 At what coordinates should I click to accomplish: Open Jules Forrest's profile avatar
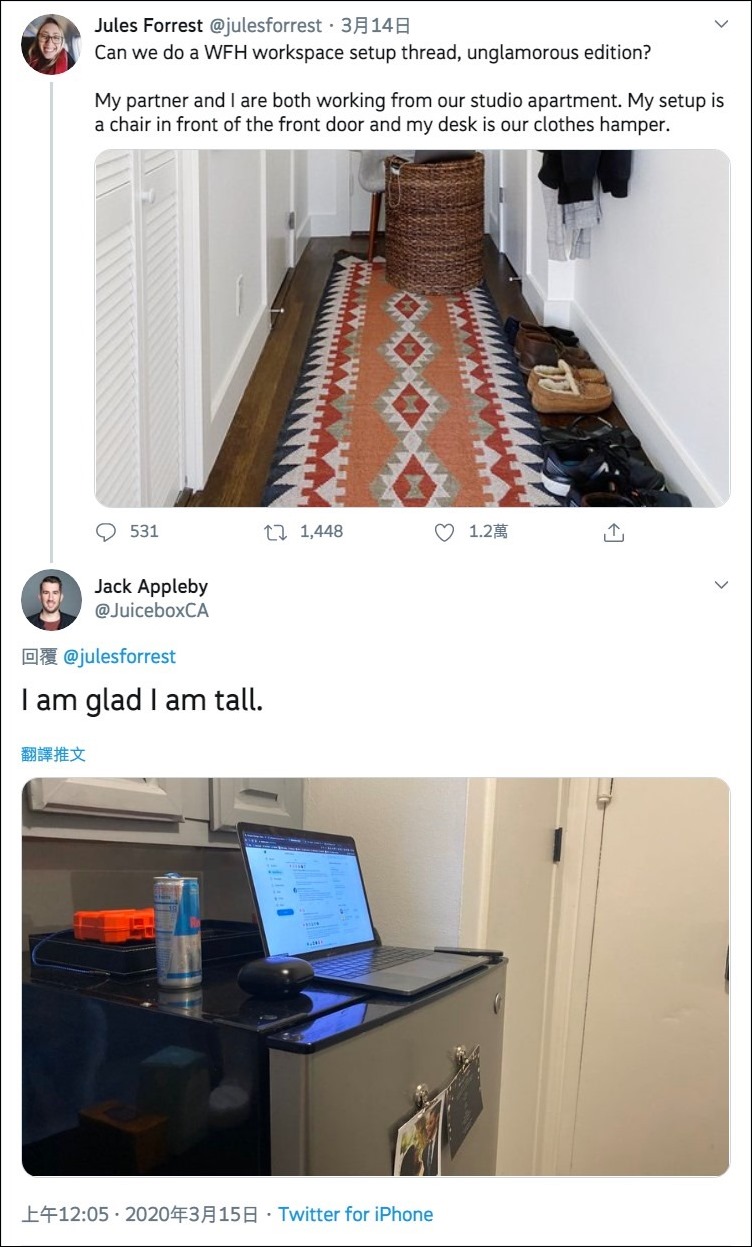coord(51,44)
